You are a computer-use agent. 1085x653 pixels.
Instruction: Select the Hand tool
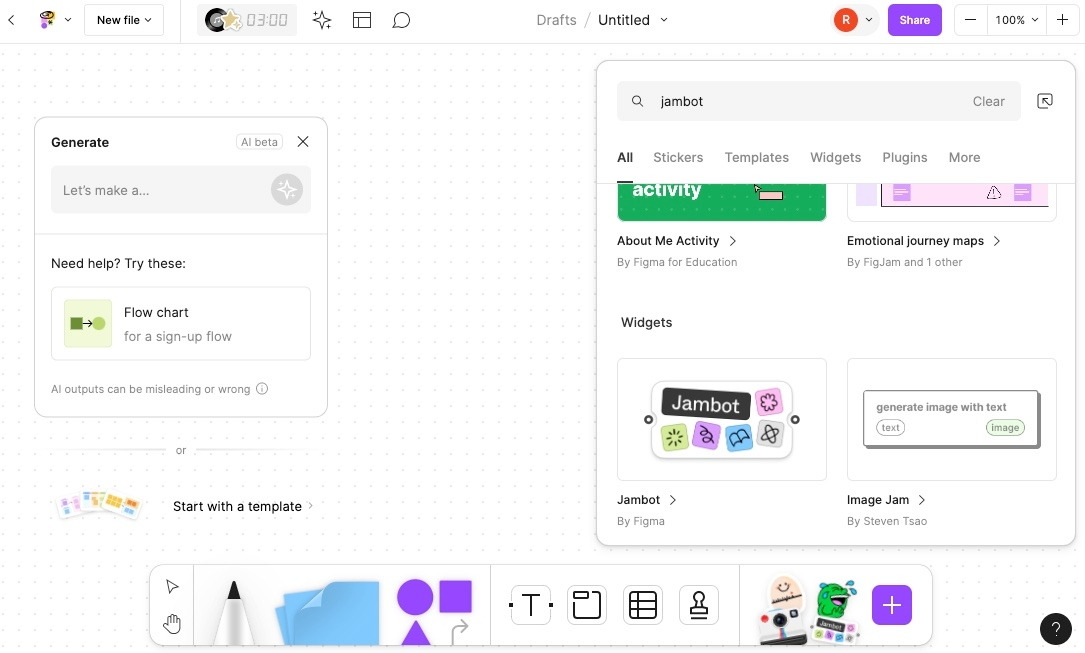[172, 623]
